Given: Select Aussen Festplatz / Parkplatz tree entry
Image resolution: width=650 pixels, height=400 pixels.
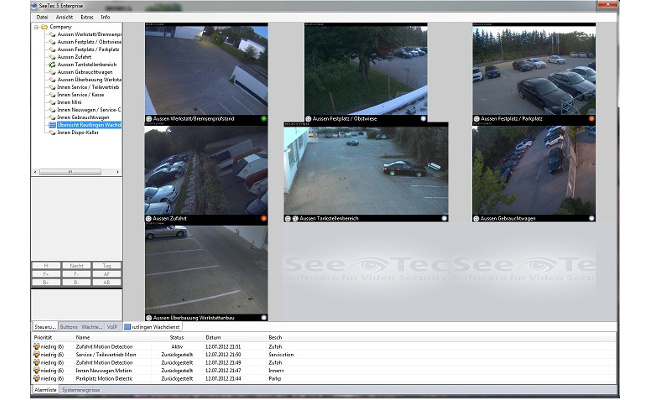Looking at the screenshot, I should (x=88, y=49).
